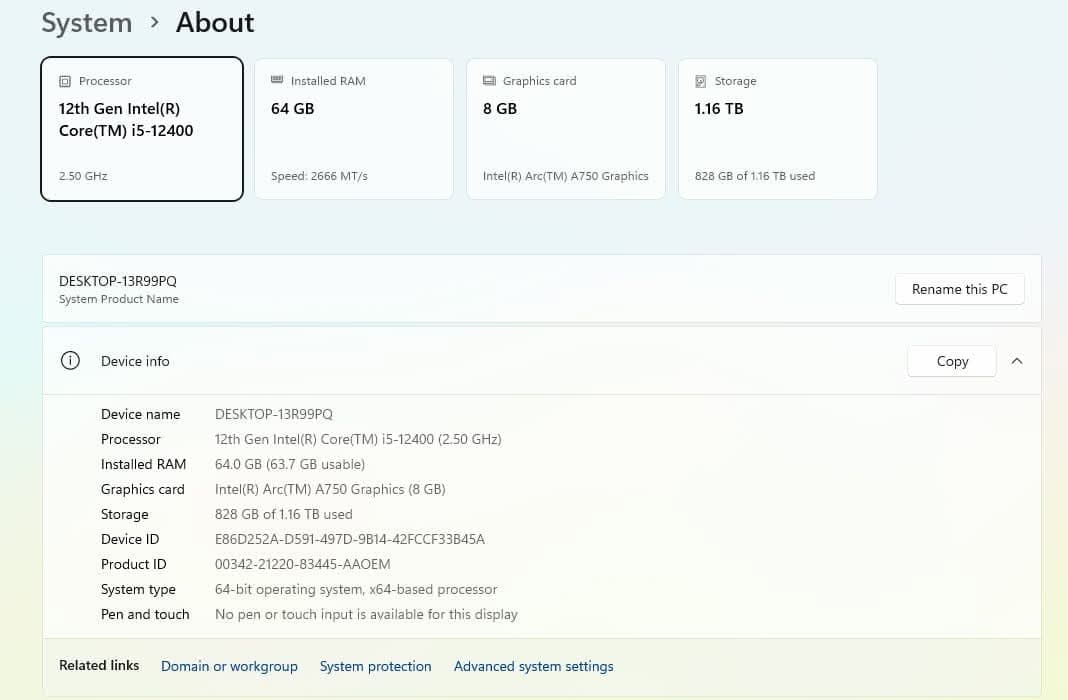
Task: Click the No pen or touch input text
Action: pos(366,614)
